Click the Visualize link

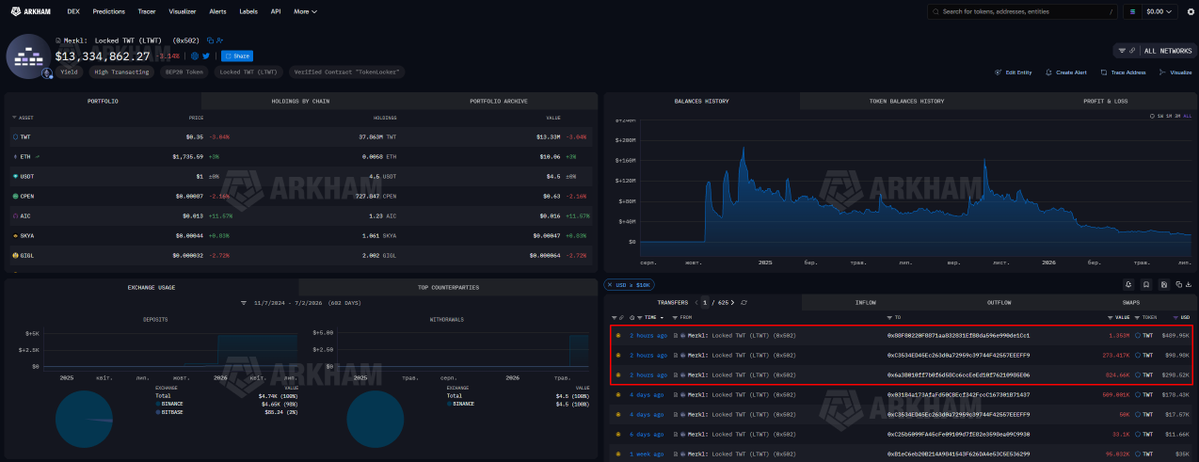point(1175,72)
